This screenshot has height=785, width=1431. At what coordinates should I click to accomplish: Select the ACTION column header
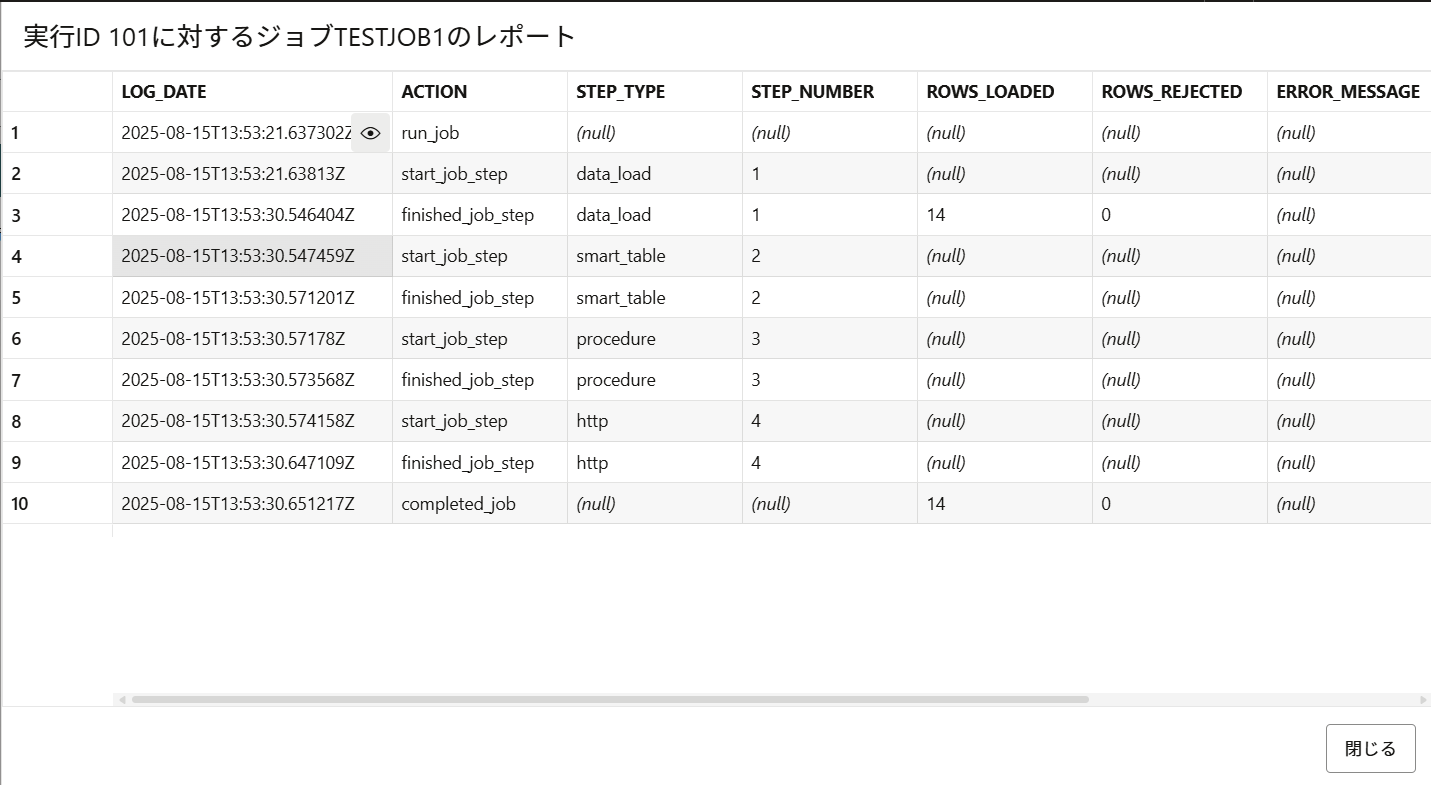(479, 92)
